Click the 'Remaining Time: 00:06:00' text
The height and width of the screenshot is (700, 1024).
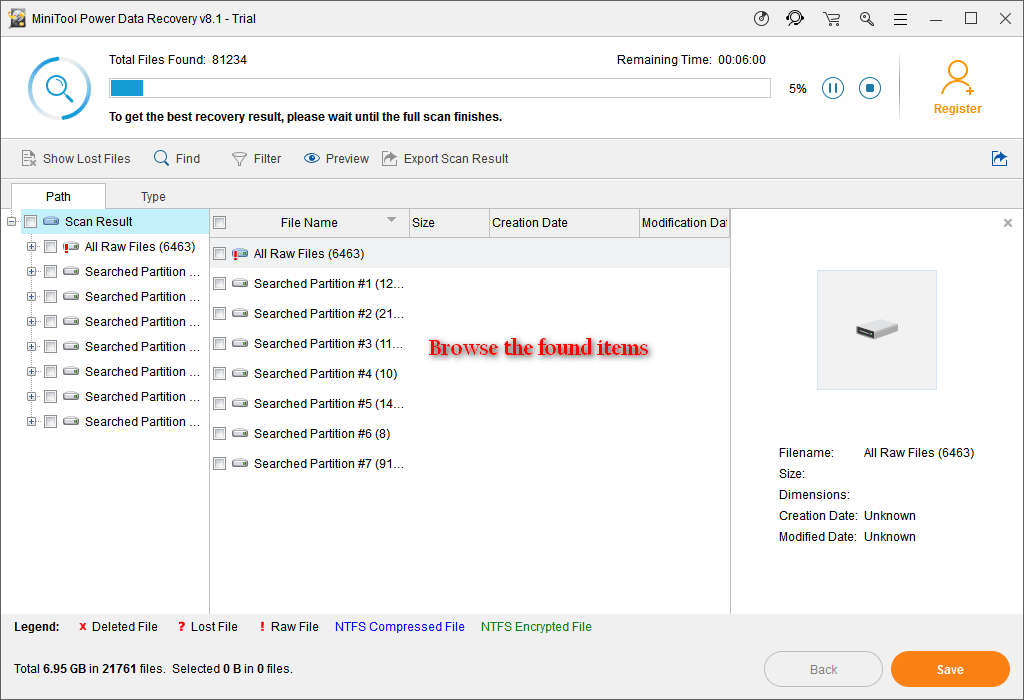click(x=691, y=60)
